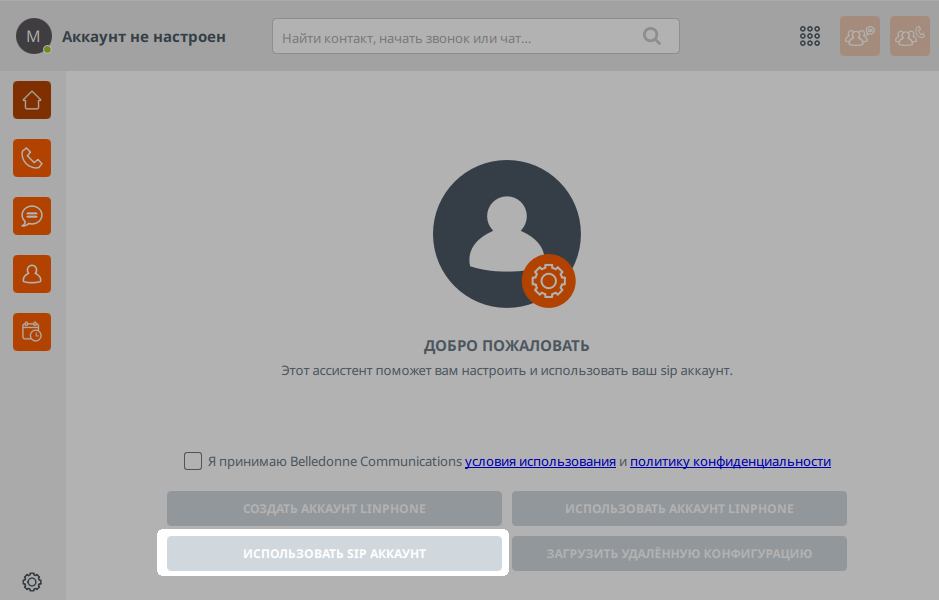Image resolution: width=939 pixels, height=600 pixels.
Task: Open the chat conversations icon
Action: tap(32, 216)
